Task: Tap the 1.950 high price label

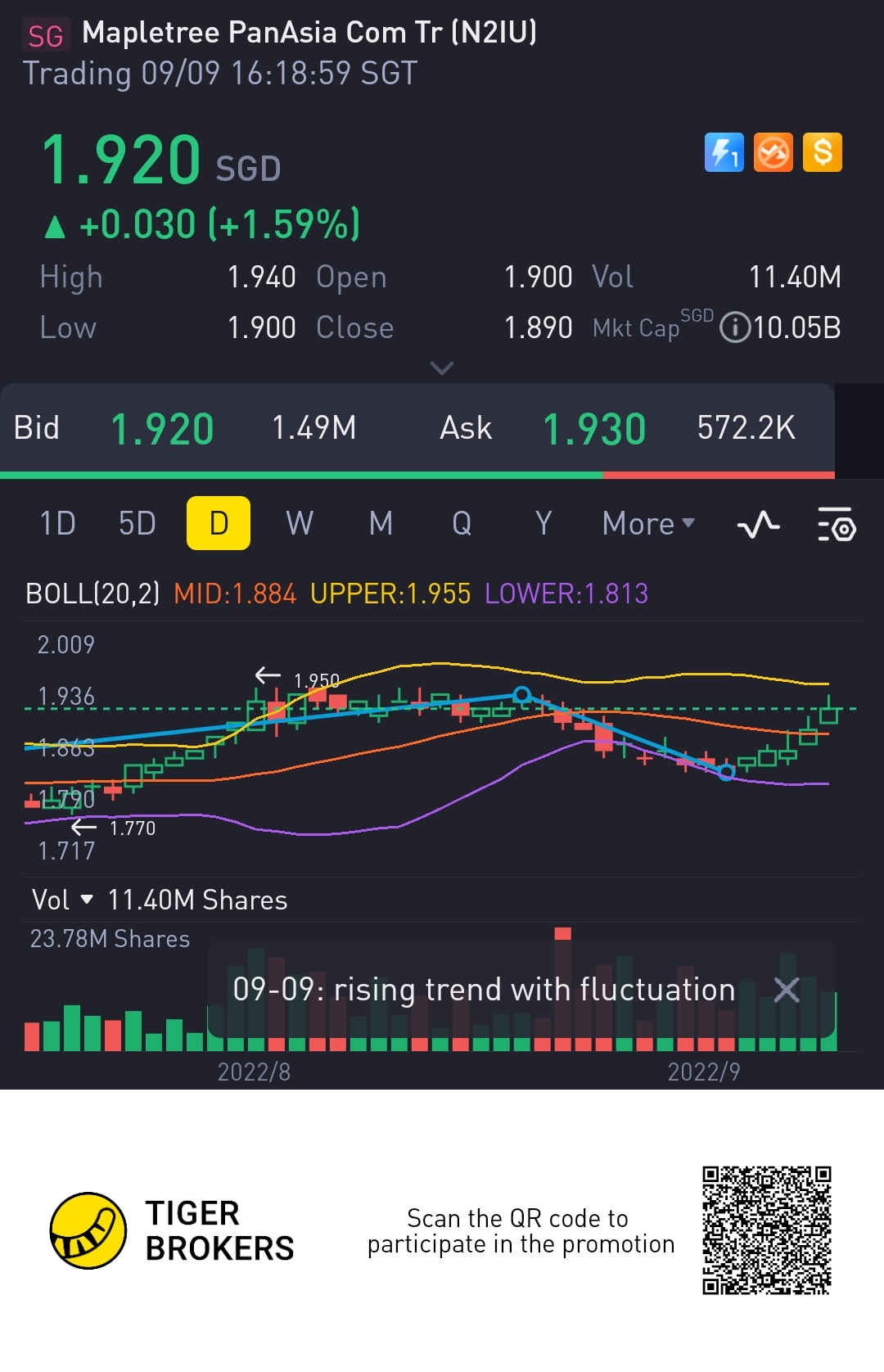Action: pyautogui.click(x=316, y=681)
